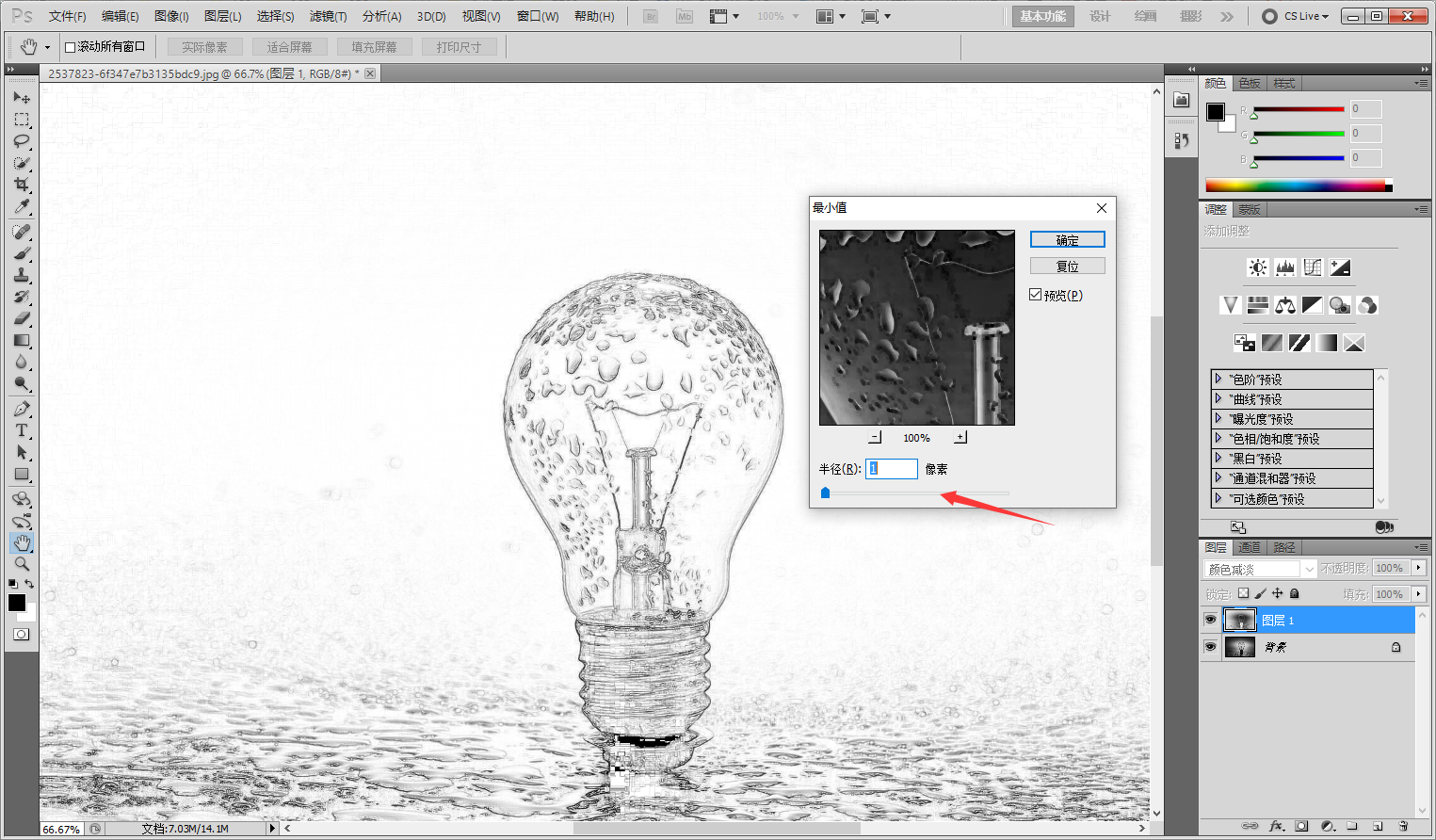Uncheck the 预览(P) preview checkbox
The image size is (1436, 840).
(x=1036, y=295)
